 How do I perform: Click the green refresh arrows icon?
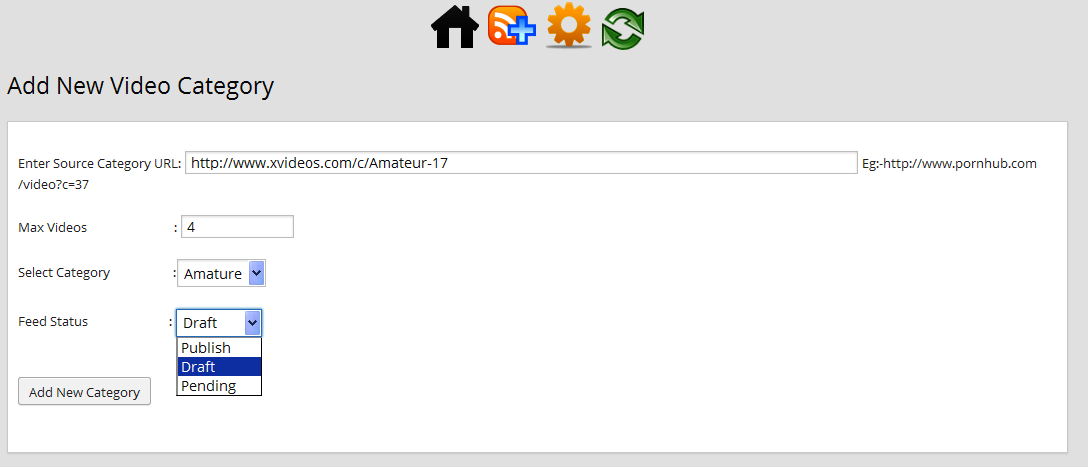pos(623,28)
